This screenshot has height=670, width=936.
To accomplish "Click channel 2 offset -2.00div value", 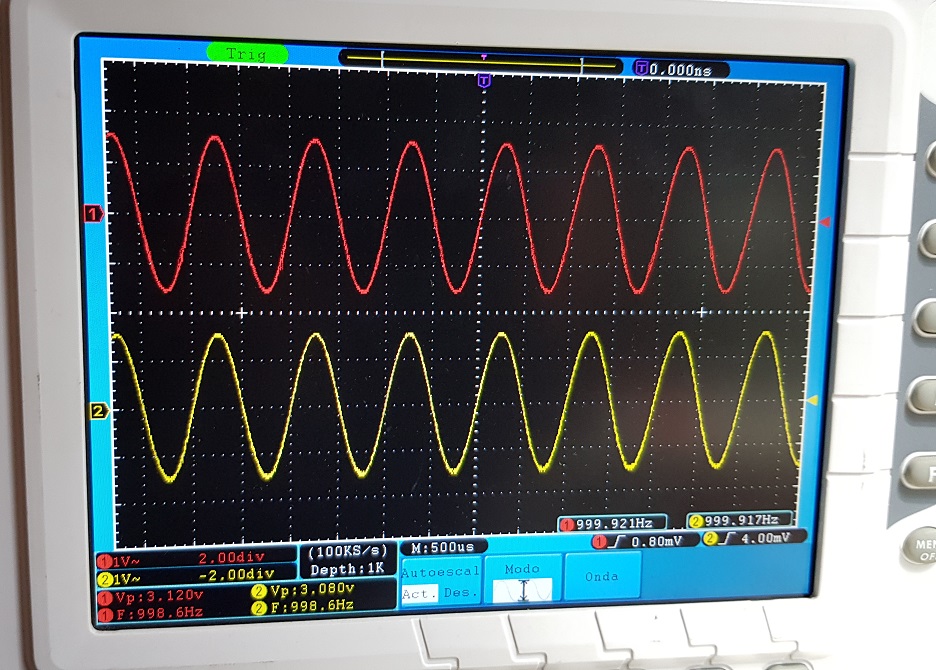I will click(236, 574).
